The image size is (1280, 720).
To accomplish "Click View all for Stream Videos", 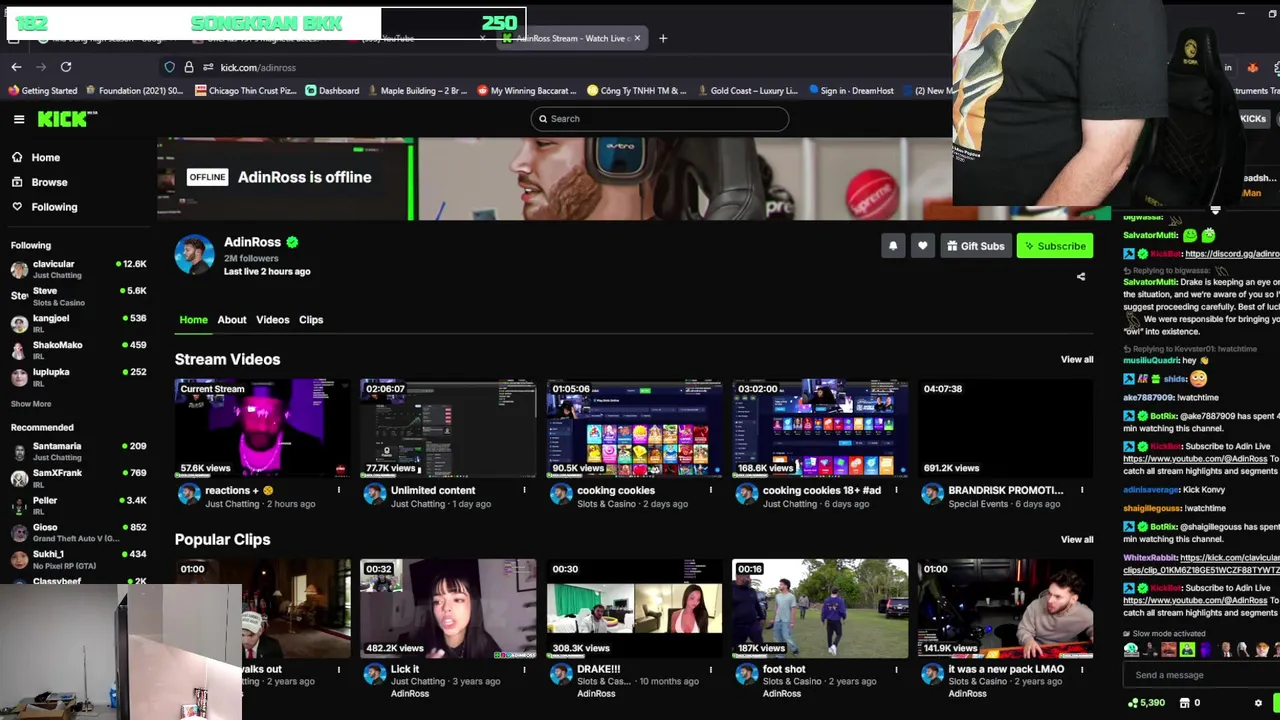I will [x=1077, y=359].
